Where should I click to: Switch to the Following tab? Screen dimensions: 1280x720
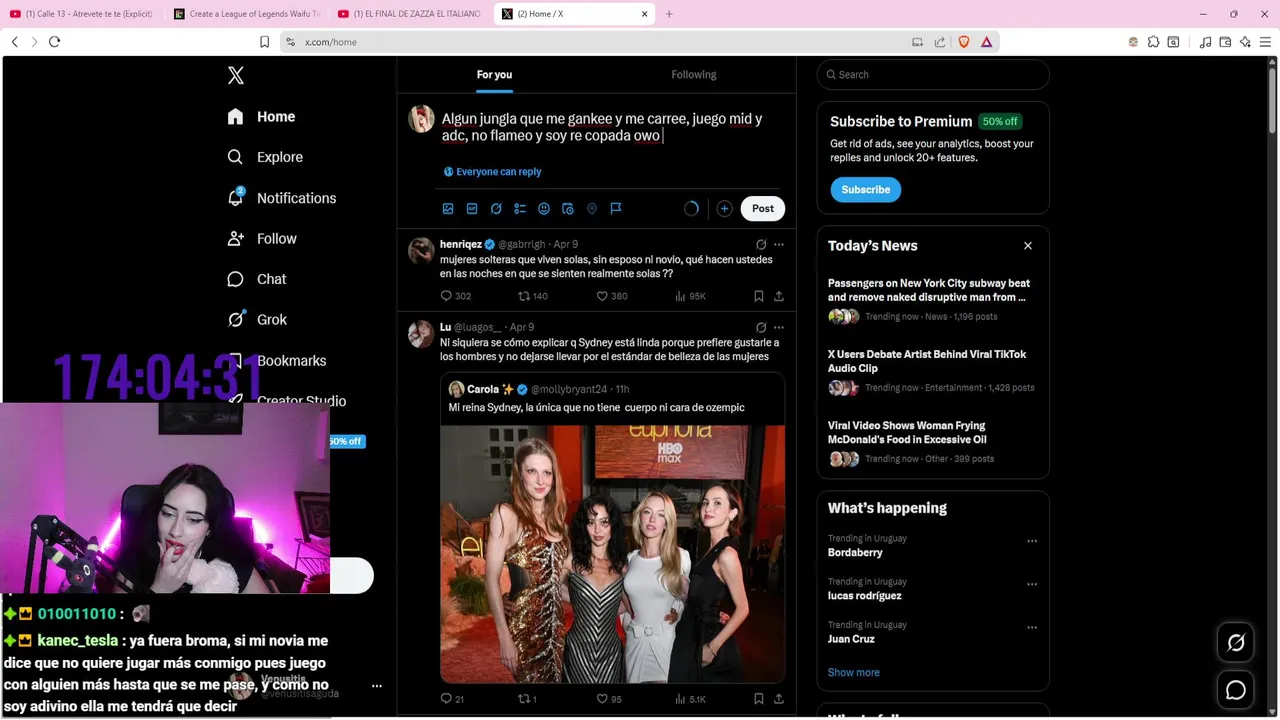click(694, 75)
